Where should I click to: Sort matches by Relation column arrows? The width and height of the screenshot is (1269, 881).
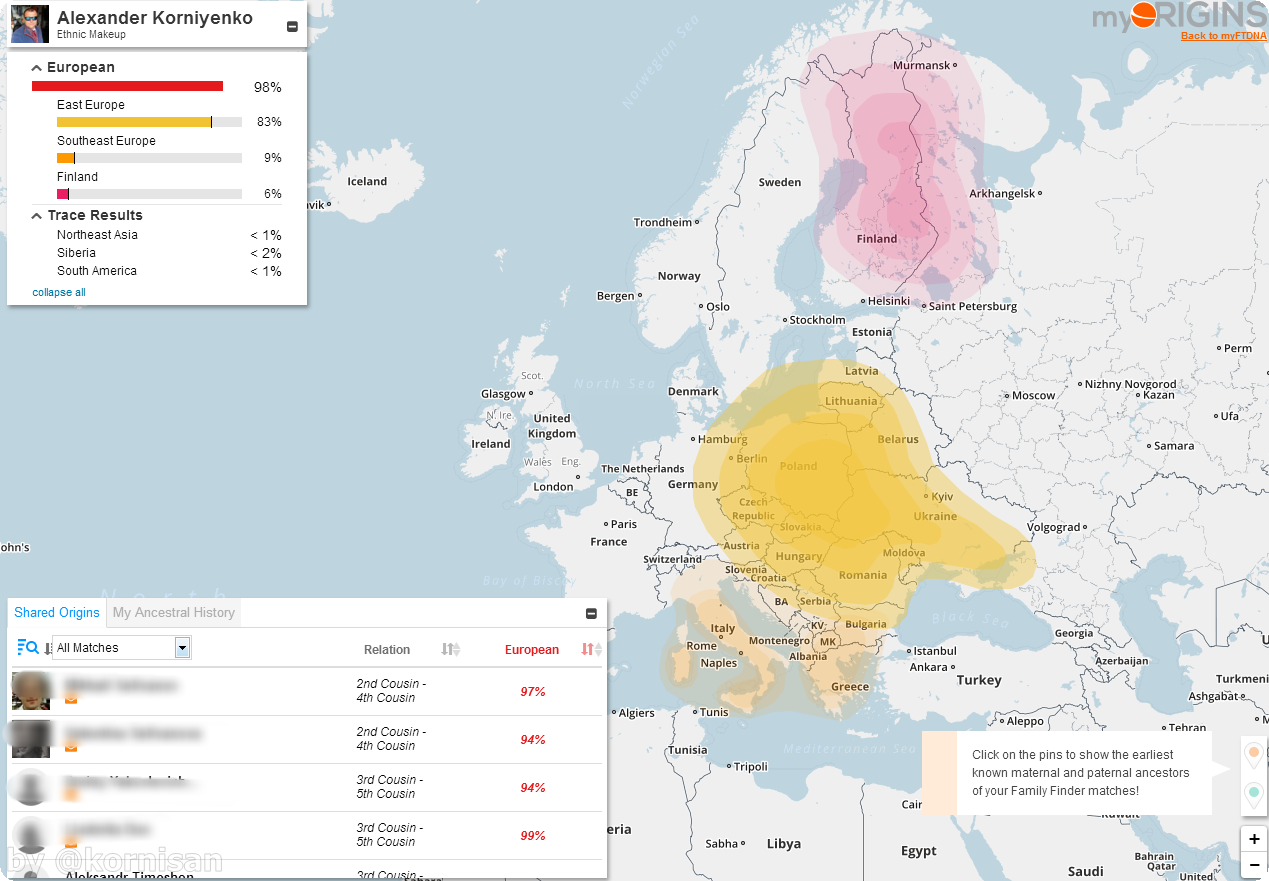(450, 650)
